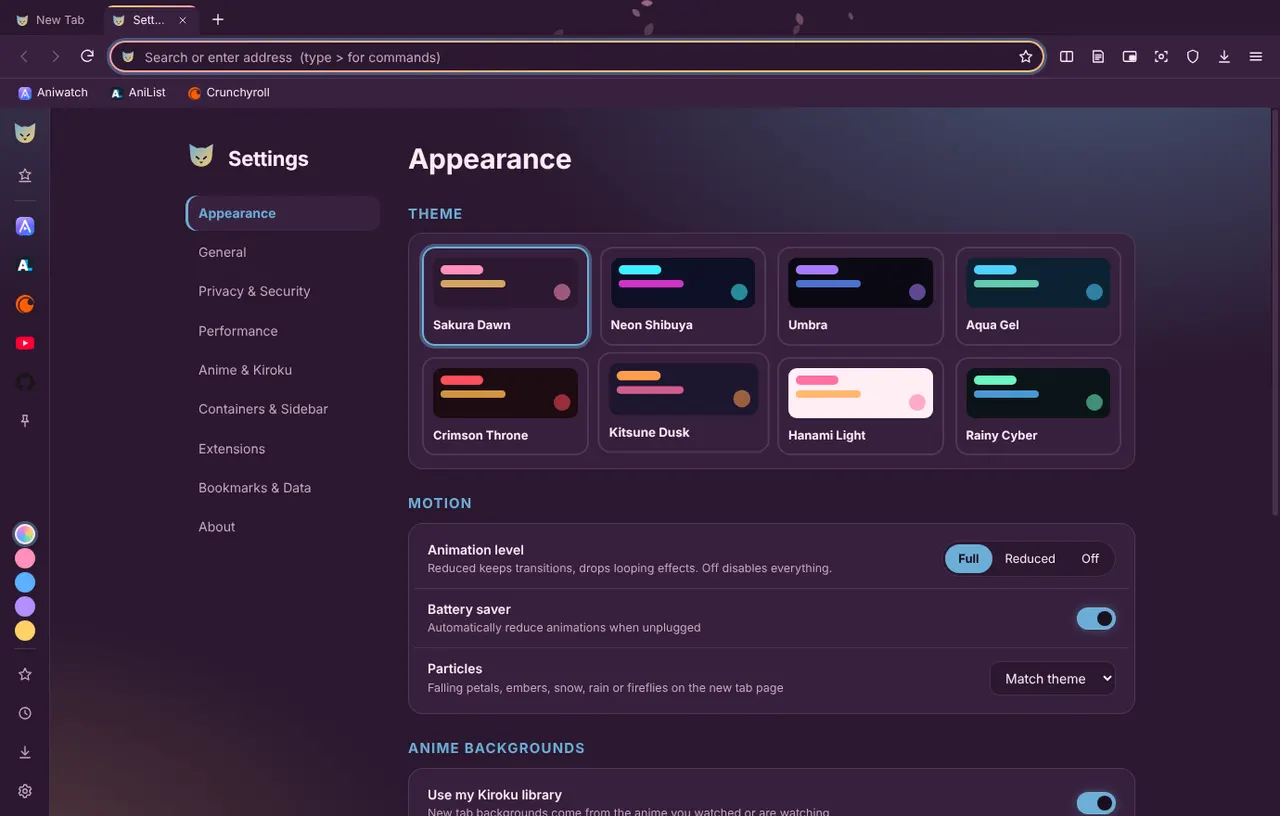
Task: Open Containers & Sidebar settings
Action: 283,409
